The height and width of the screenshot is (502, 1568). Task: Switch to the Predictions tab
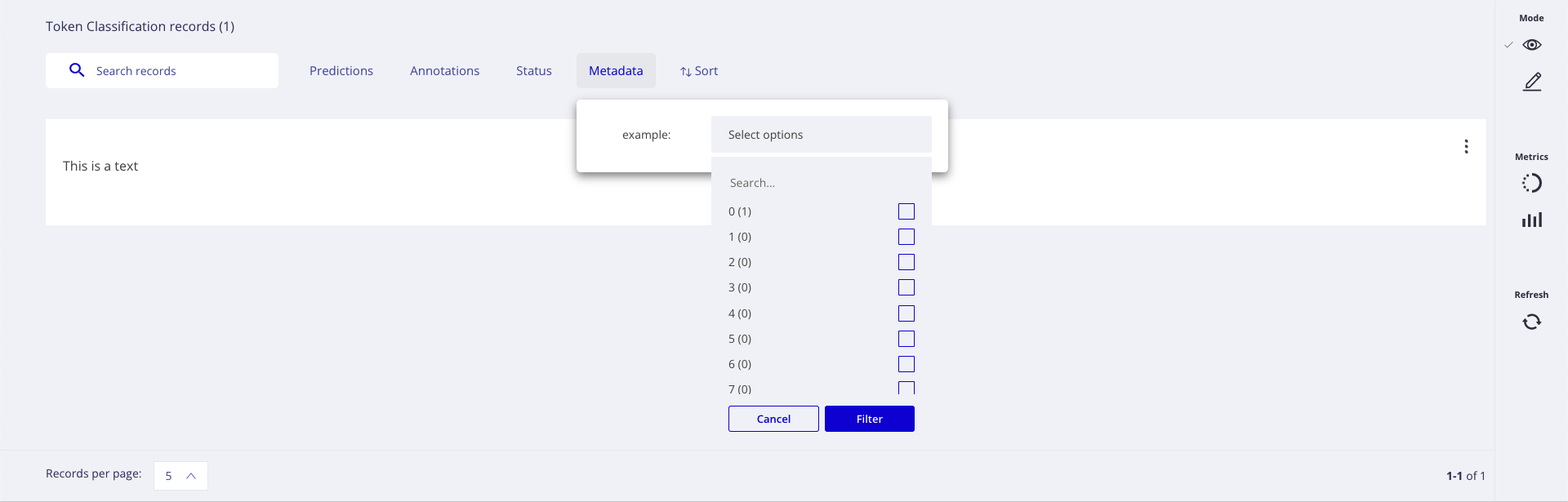point(341,70)
